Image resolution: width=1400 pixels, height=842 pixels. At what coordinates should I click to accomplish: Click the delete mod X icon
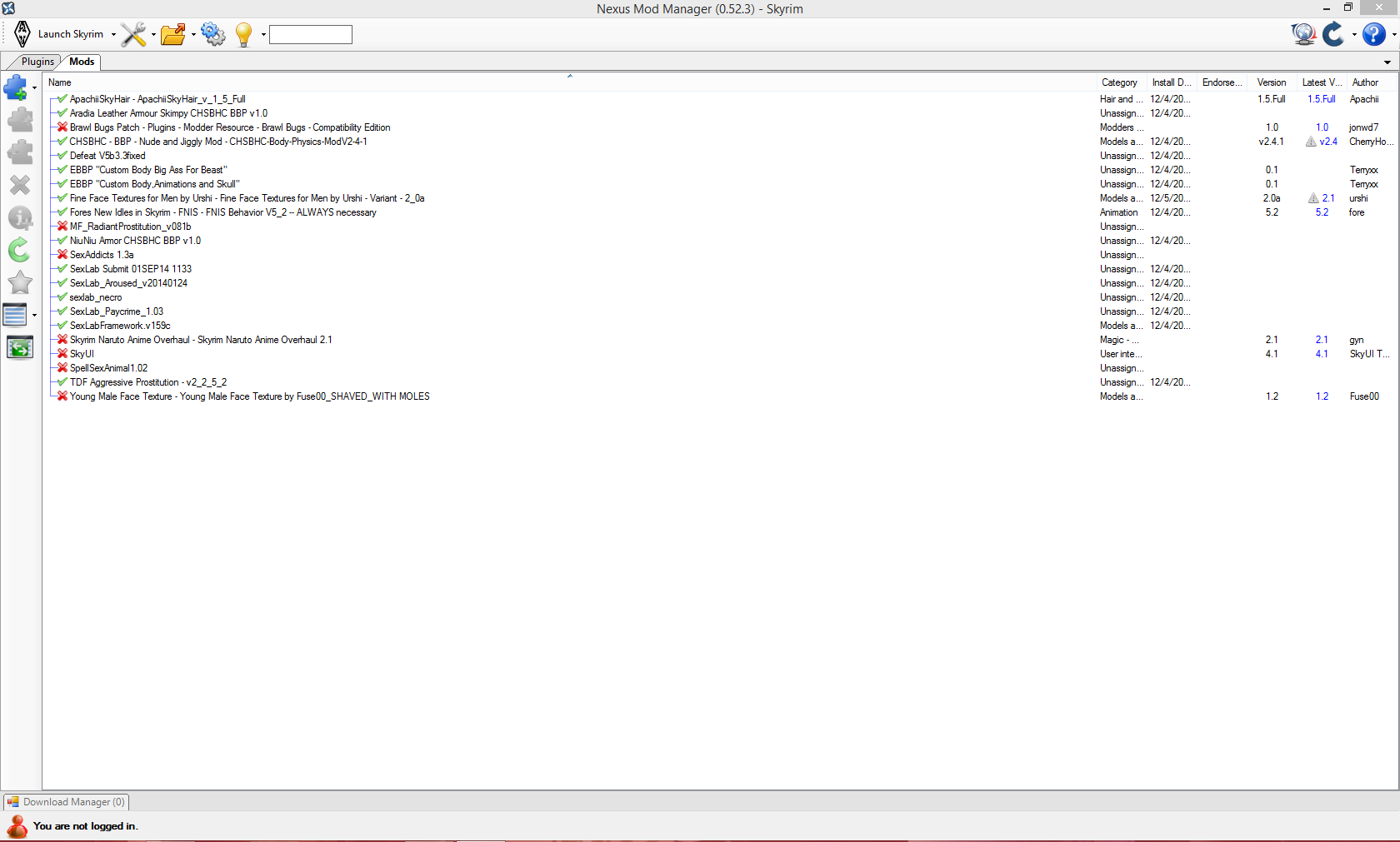coord(20,185)
